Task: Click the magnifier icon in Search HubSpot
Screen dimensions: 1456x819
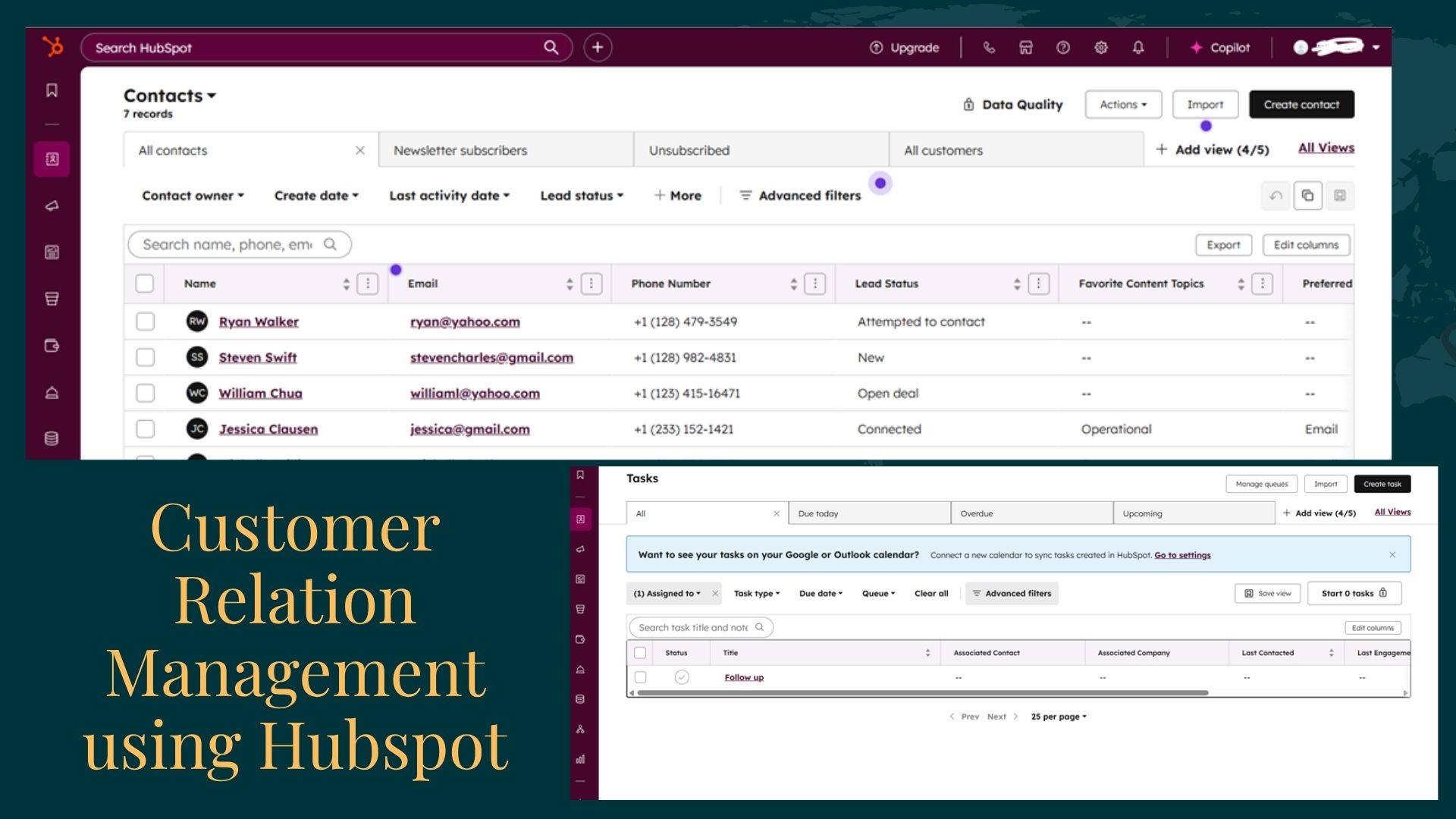Action: [x=551, y=48]
